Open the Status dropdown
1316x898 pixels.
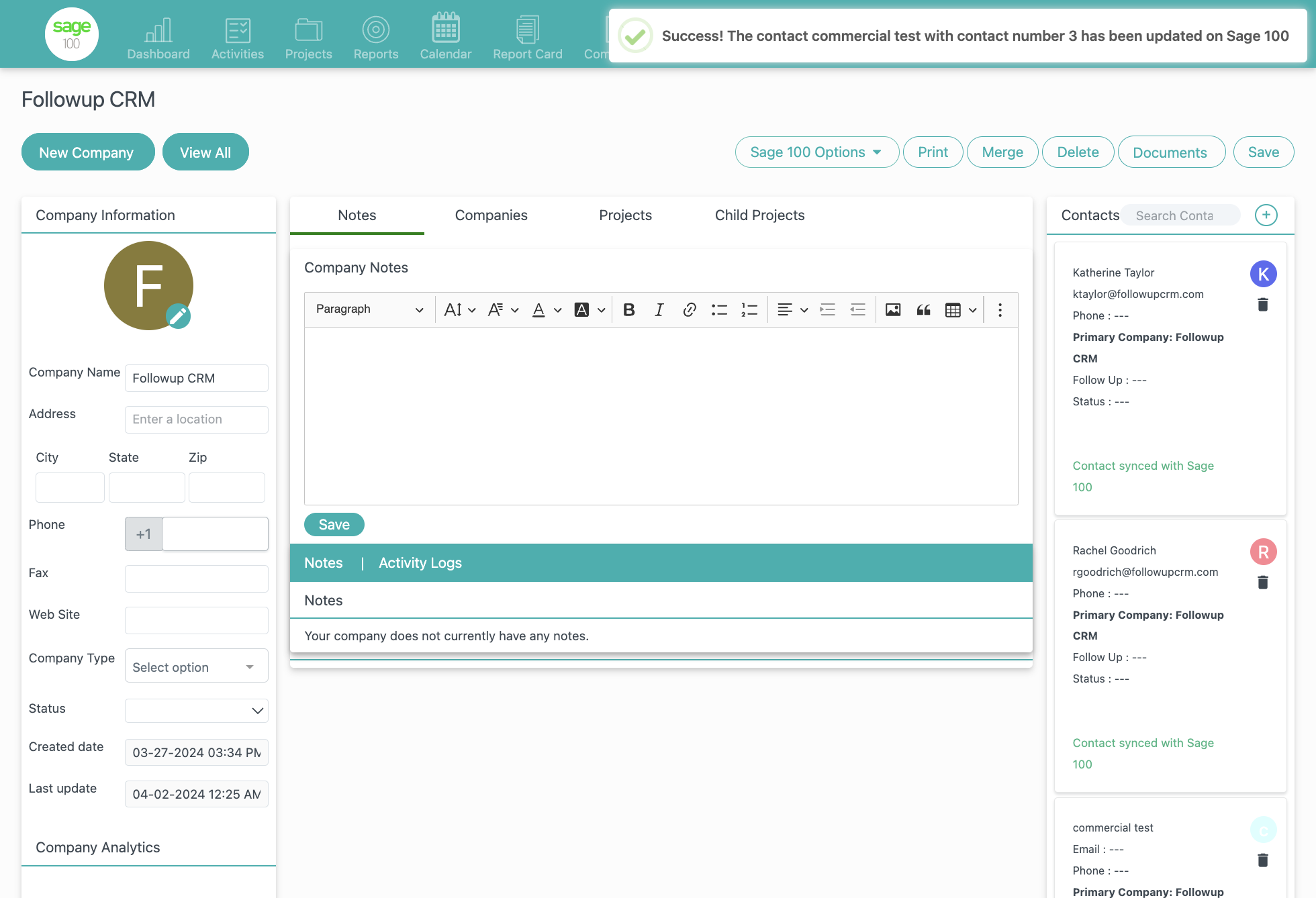pyautogui.click(x=197, y=710)
